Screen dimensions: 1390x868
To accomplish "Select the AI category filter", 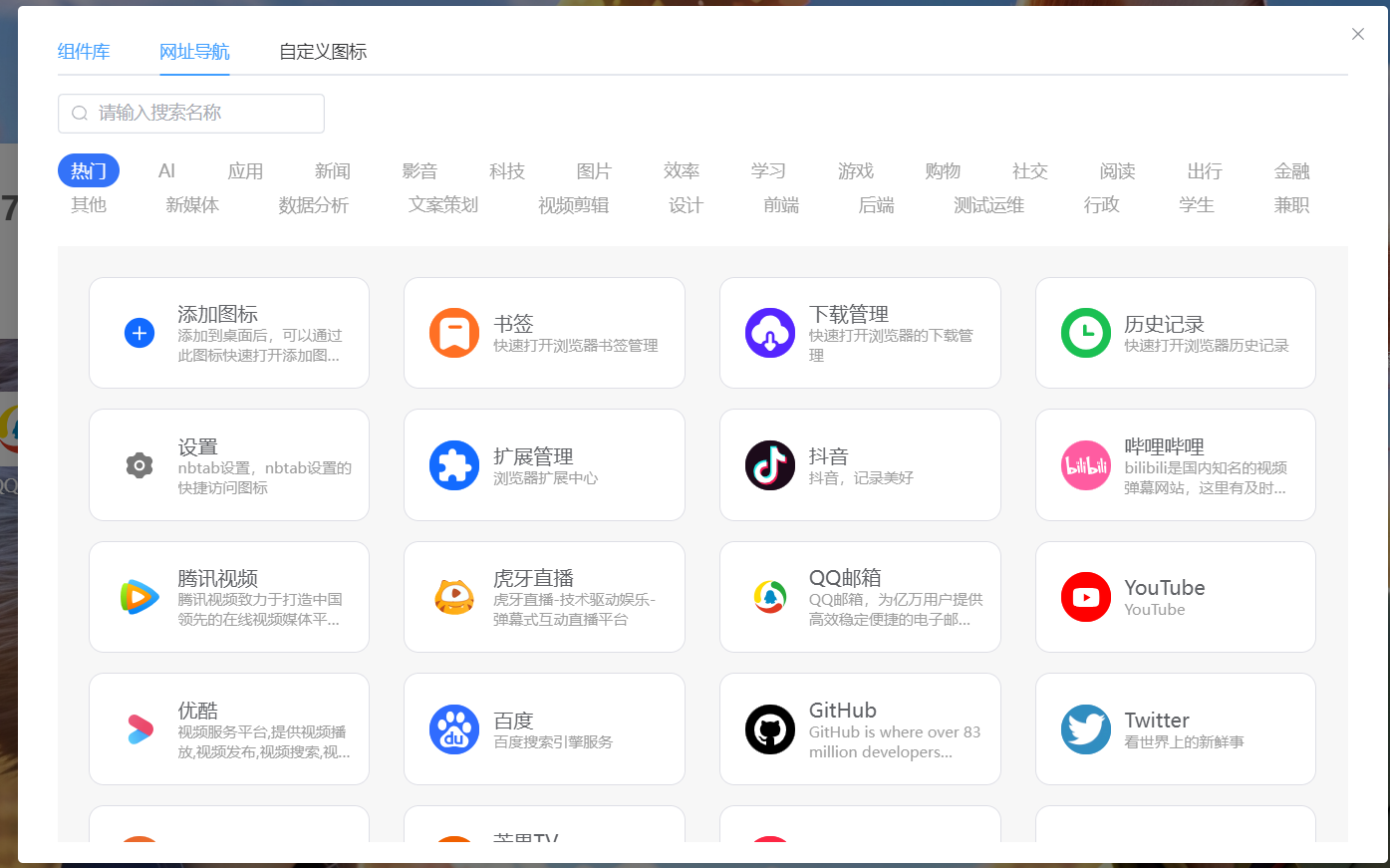I will pos(165,170).
